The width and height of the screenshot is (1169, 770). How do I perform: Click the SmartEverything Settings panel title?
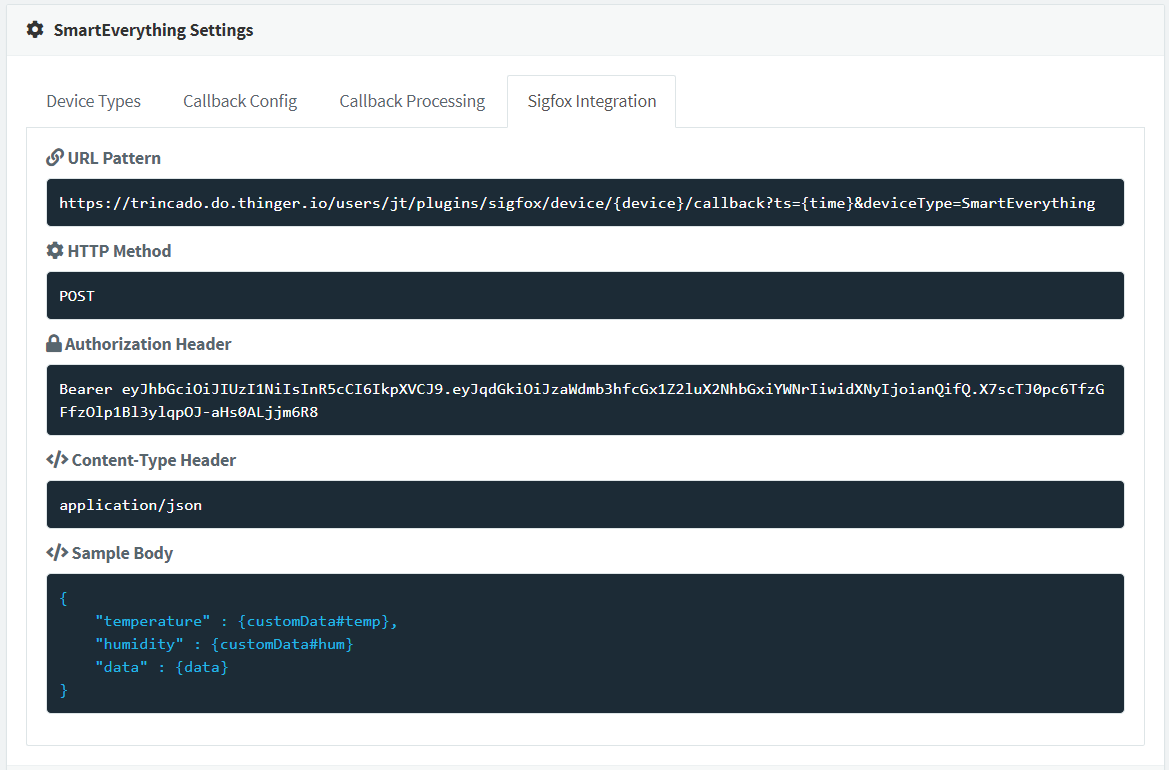(153, 30)
